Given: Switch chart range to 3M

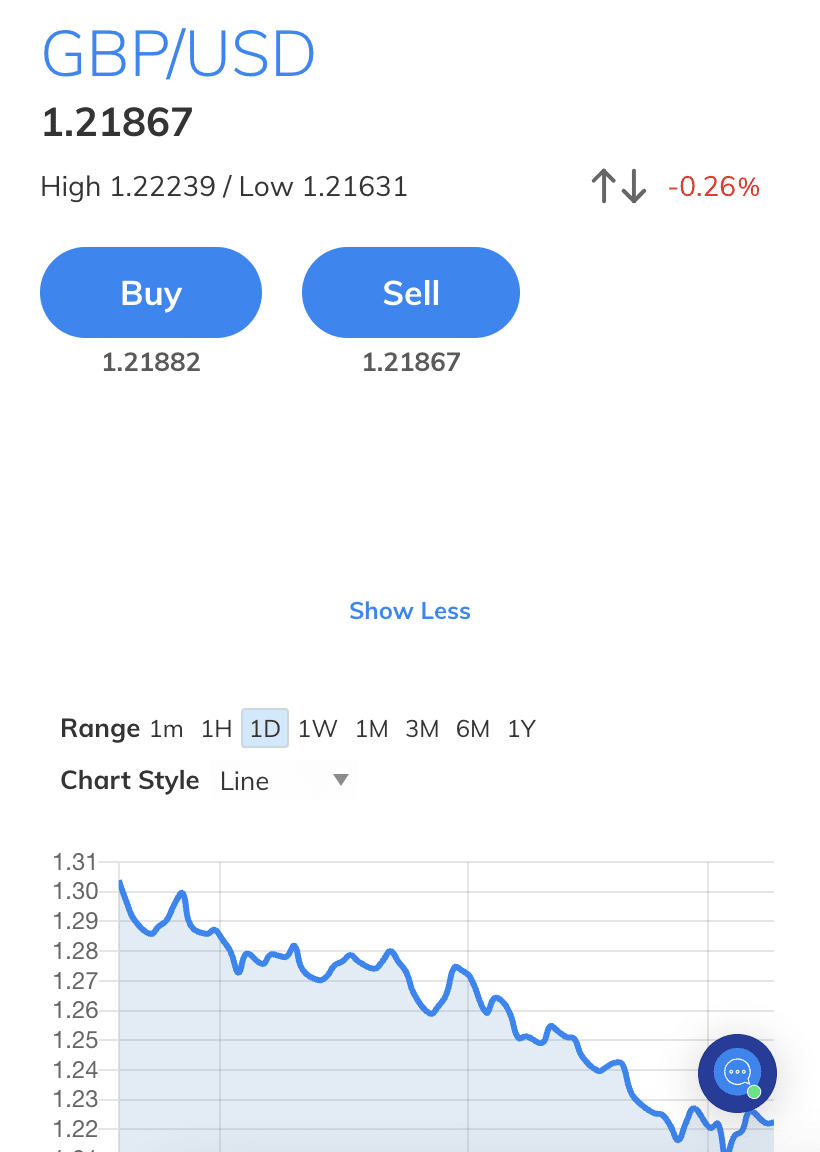Looking at the screenshot, I should [422, 729].
